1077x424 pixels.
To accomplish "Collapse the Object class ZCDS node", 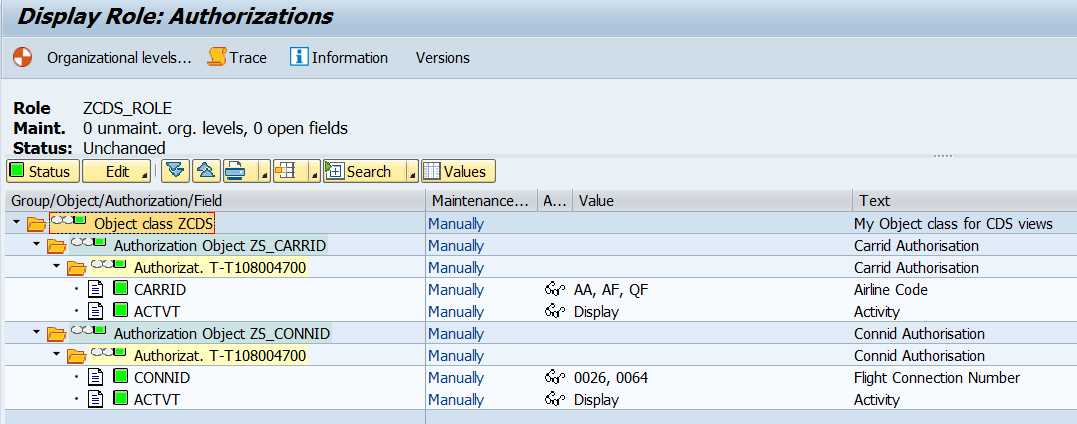I will [17, 223].
